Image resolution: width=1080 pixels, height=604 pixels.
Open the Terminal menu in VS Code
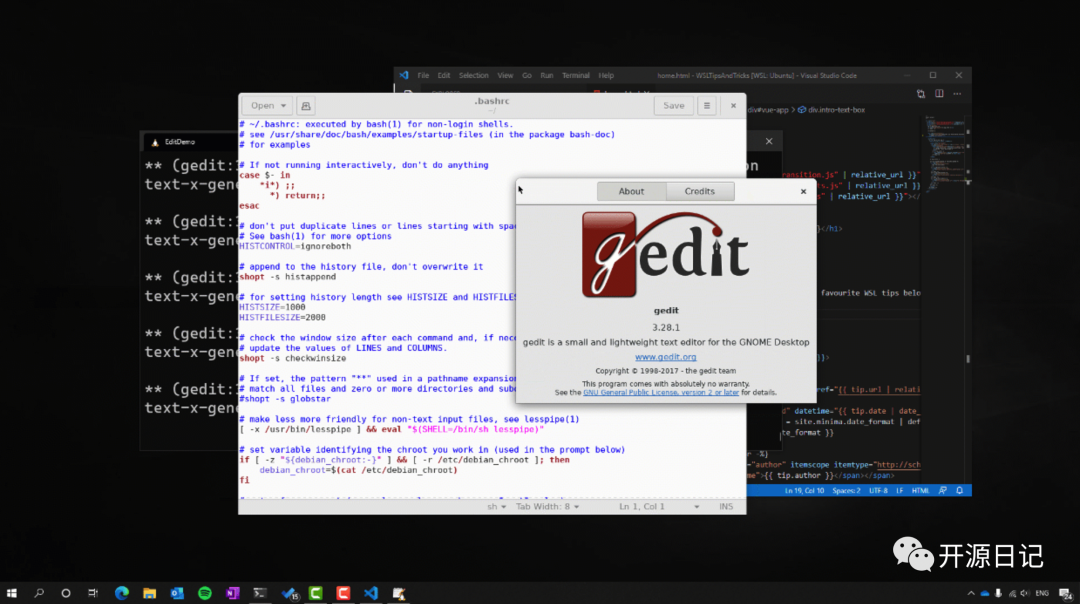point(575,76)
